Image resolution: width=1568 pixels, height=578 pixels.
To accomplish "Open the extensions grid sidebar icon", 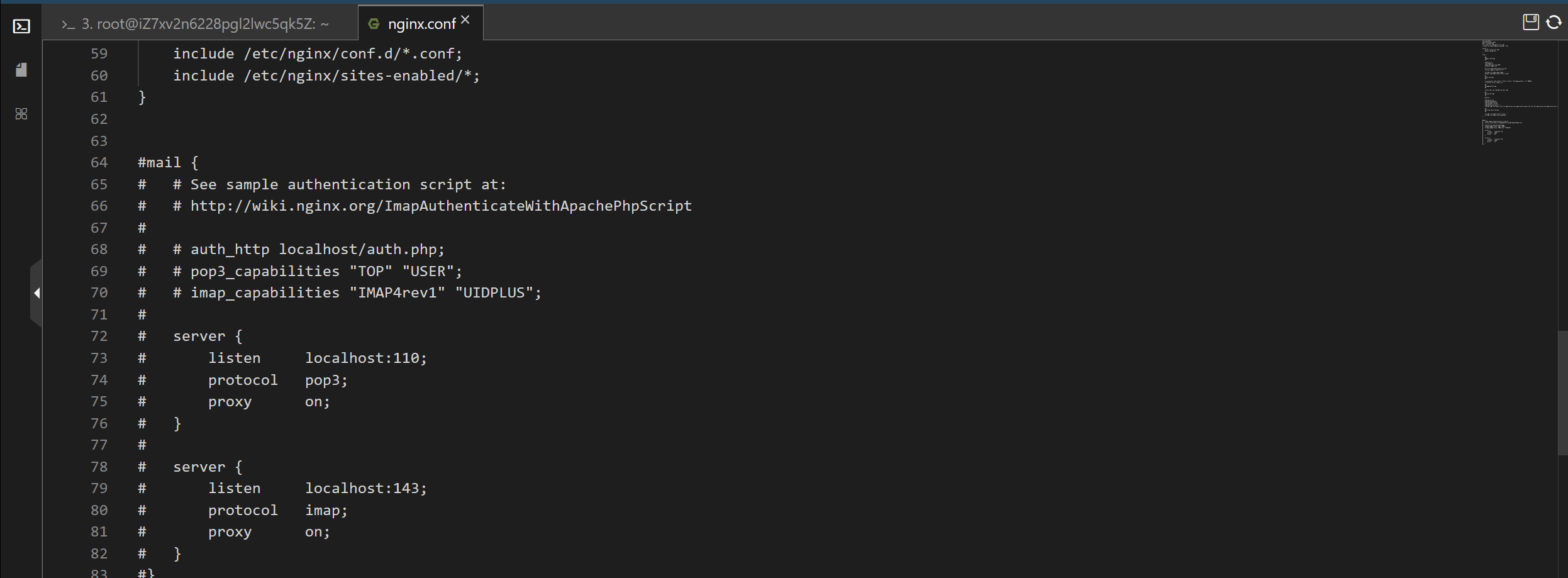I will point(21,114).
